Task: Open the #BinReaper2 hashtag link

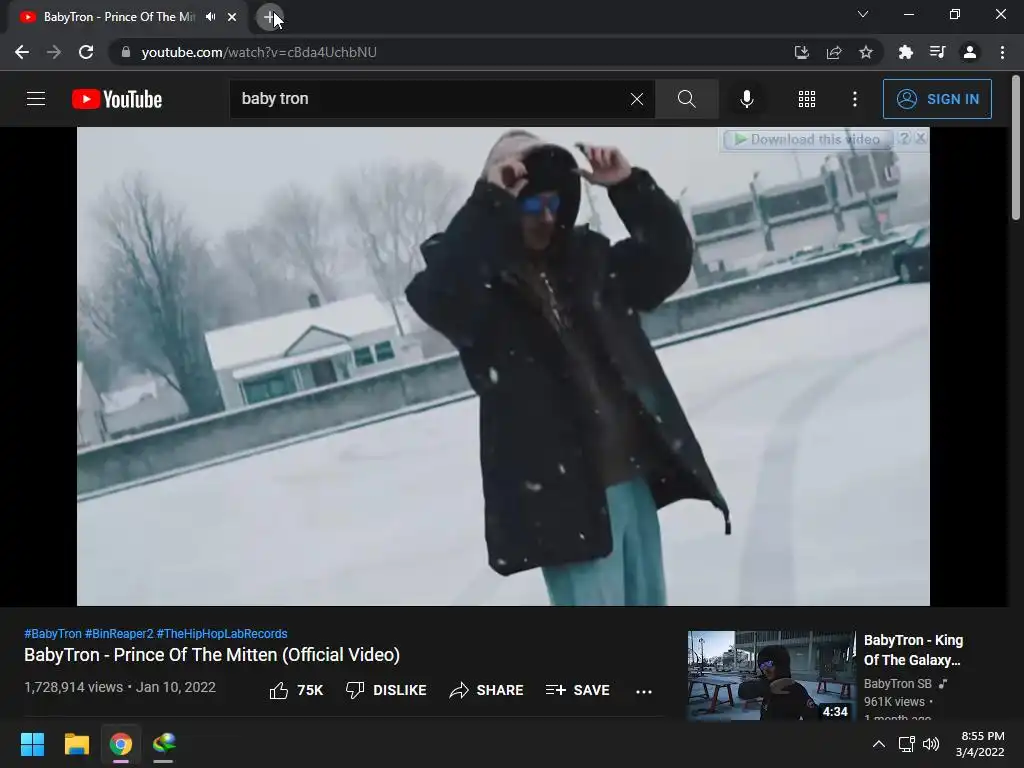Action: pos(119,633)
